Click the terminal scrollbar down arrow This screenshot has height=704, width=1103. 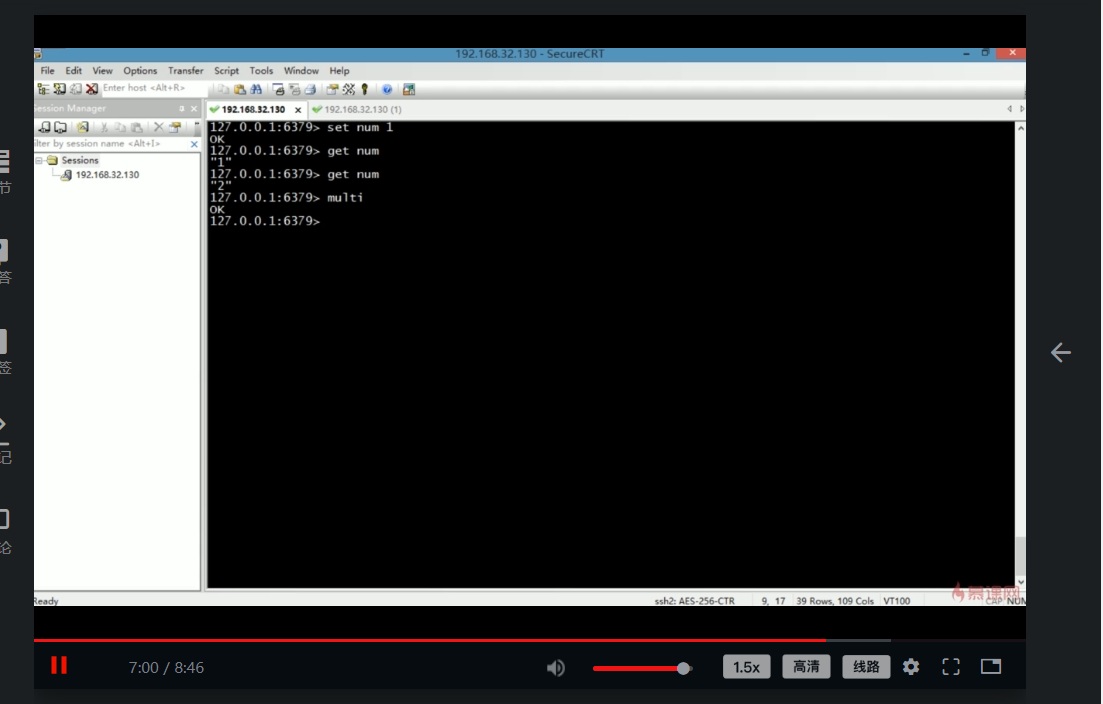1020,582
